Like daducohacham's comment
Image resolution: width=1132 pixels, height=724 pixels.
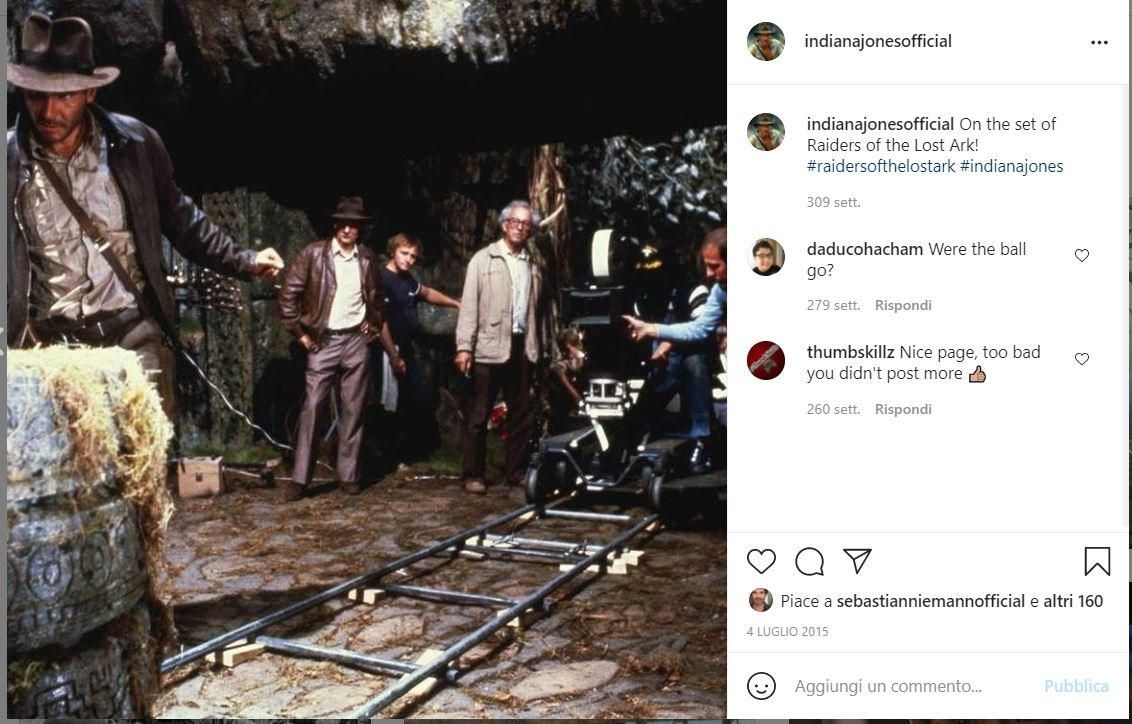pyautogui.click(x=1081, y=256)
